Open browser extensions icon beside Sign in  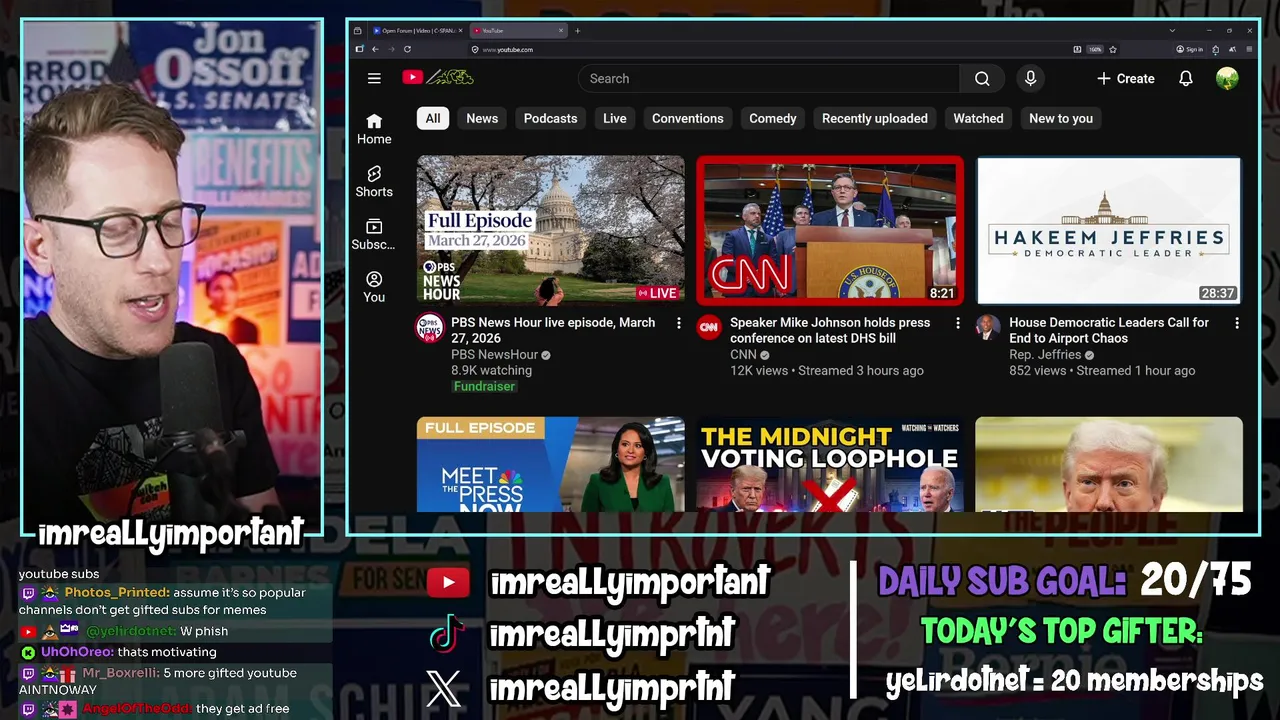pyautogui.click(x=1215, y=49)
